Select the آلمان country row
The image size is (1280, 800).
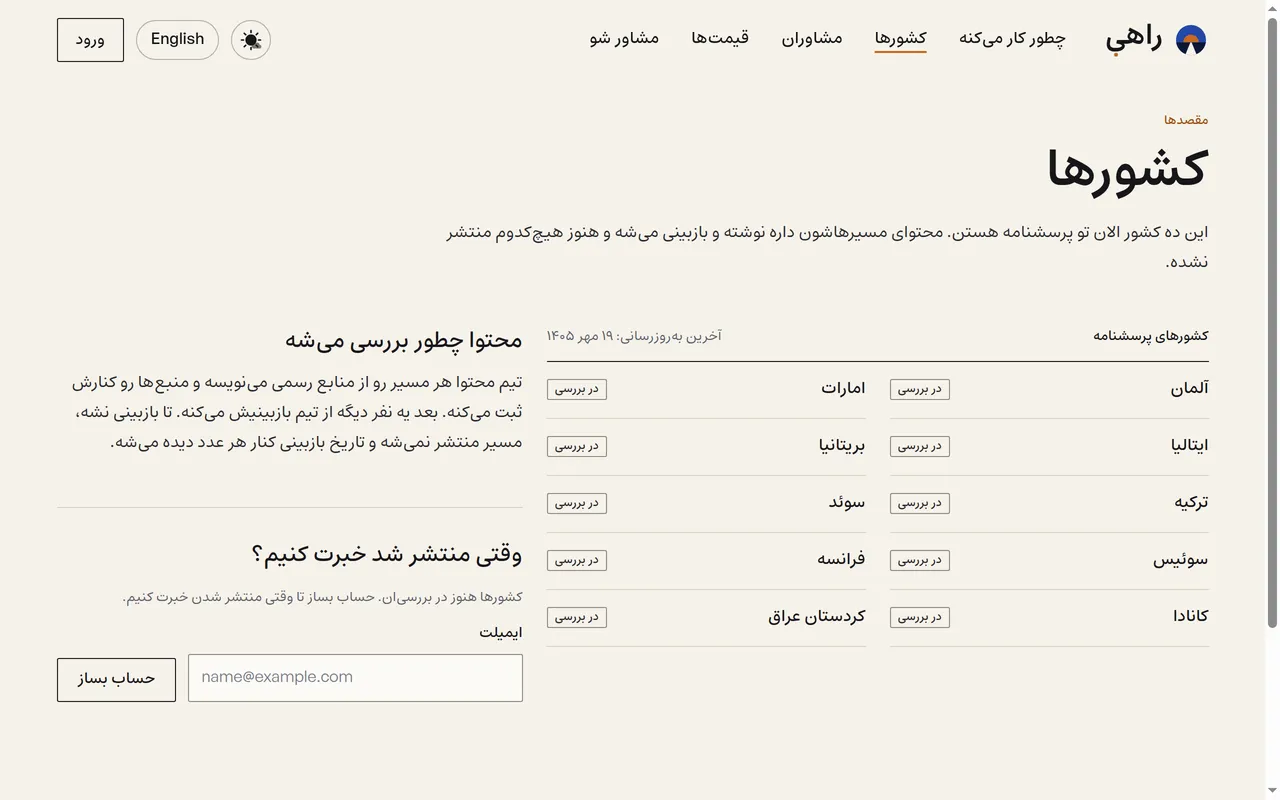pyautogui.click(x=1049, y=390)
